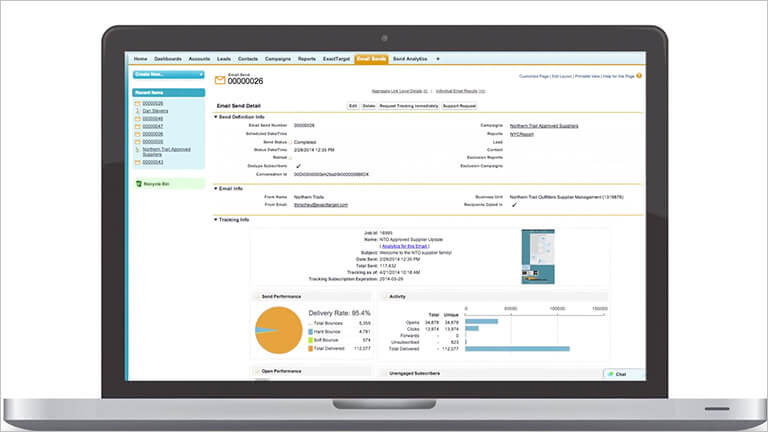Click the email preview thumbnail
Viewport: 768px width, 432px height.
pos(538,256)
